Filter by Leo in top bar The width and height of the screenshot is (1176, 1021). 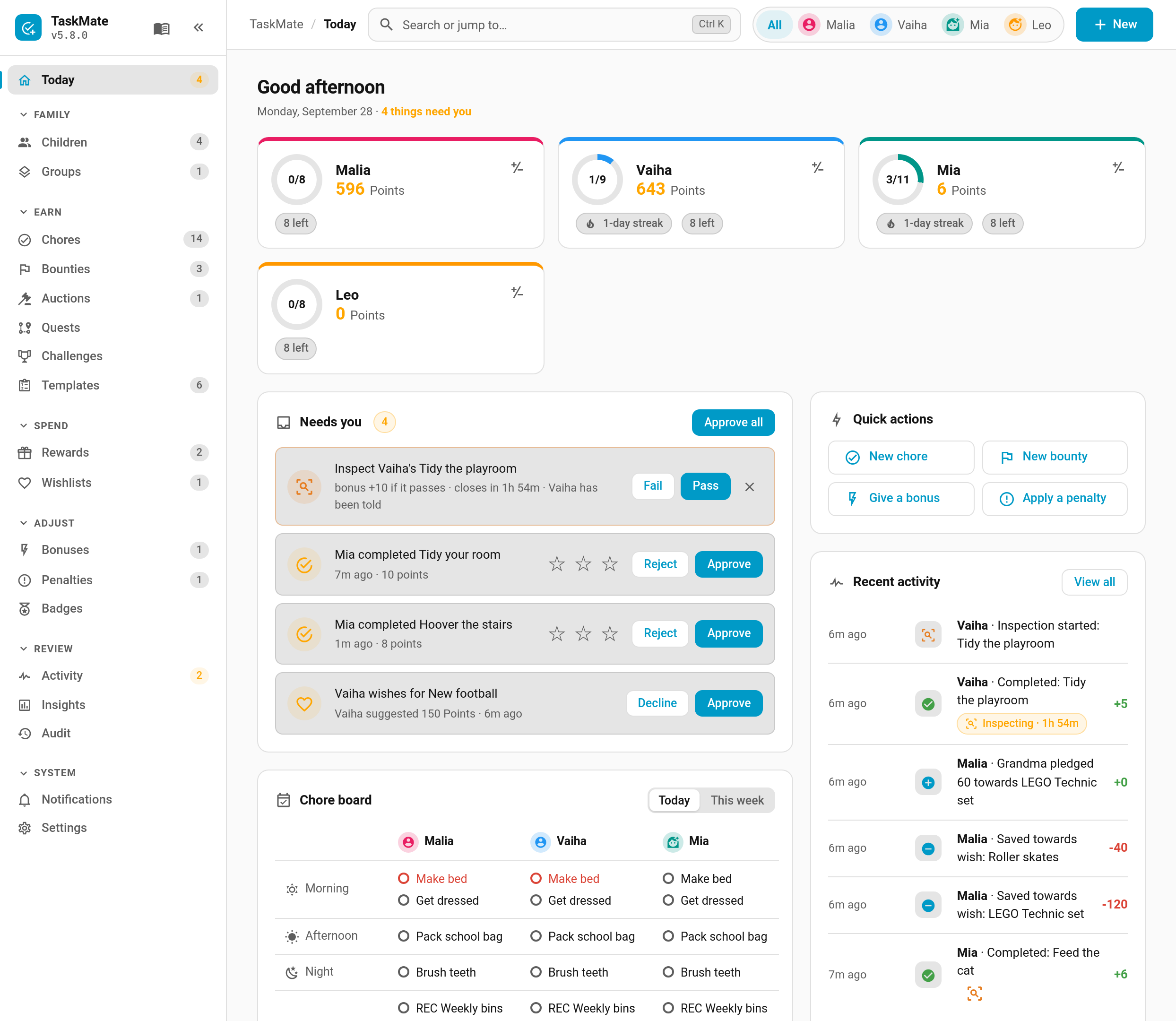coord(1029,25)
